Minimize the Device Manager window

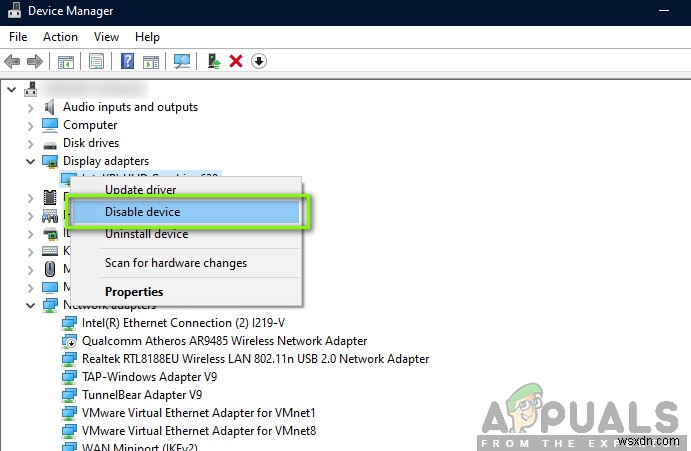[x=664, y=11]
